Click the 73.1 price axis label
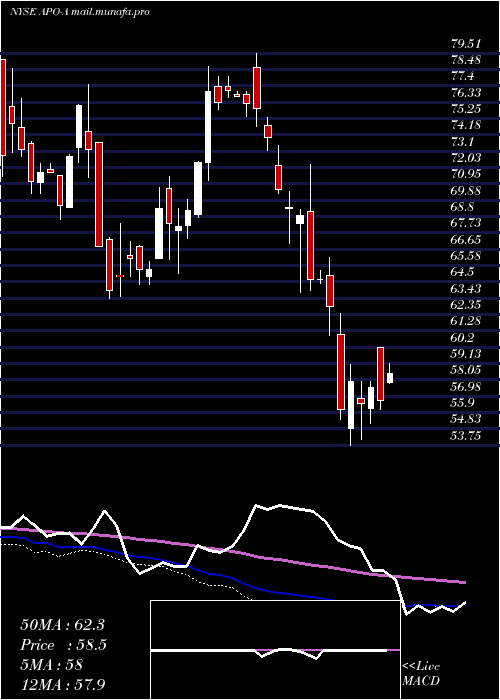500x700 pixels. (x=462, y=142)
